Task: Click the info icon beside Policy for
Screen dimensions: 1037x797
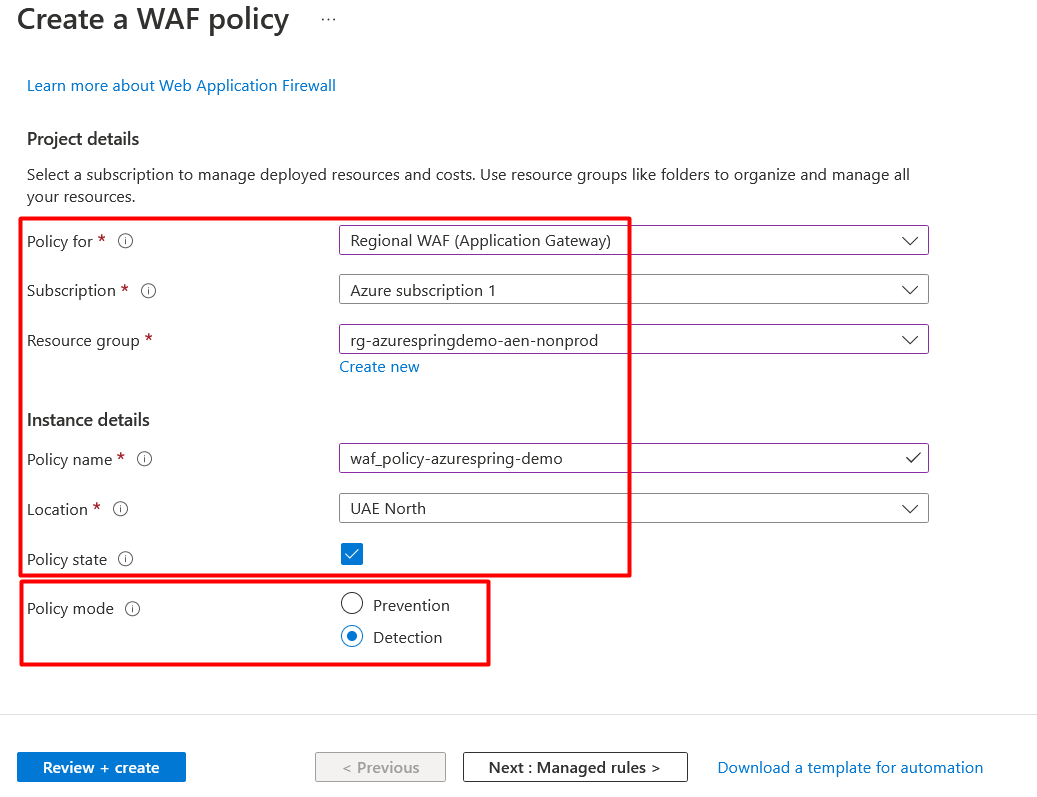Action: pyautogui.click(x=126, y=241)
